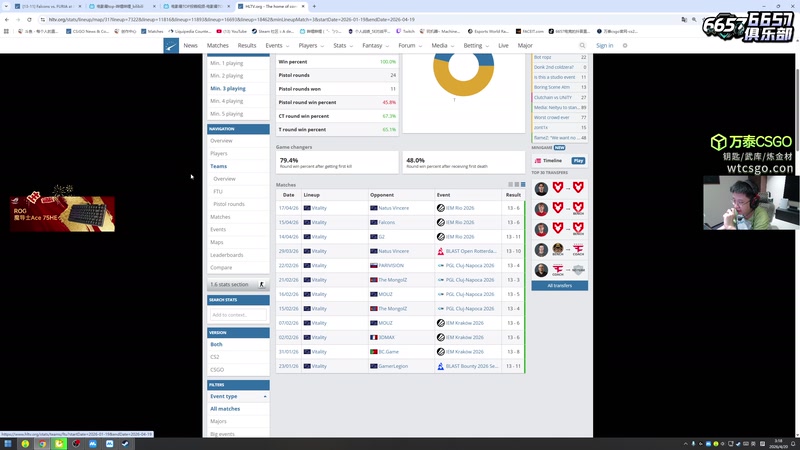Expand the Media dropdown in top nav

[x=442, y=46]
